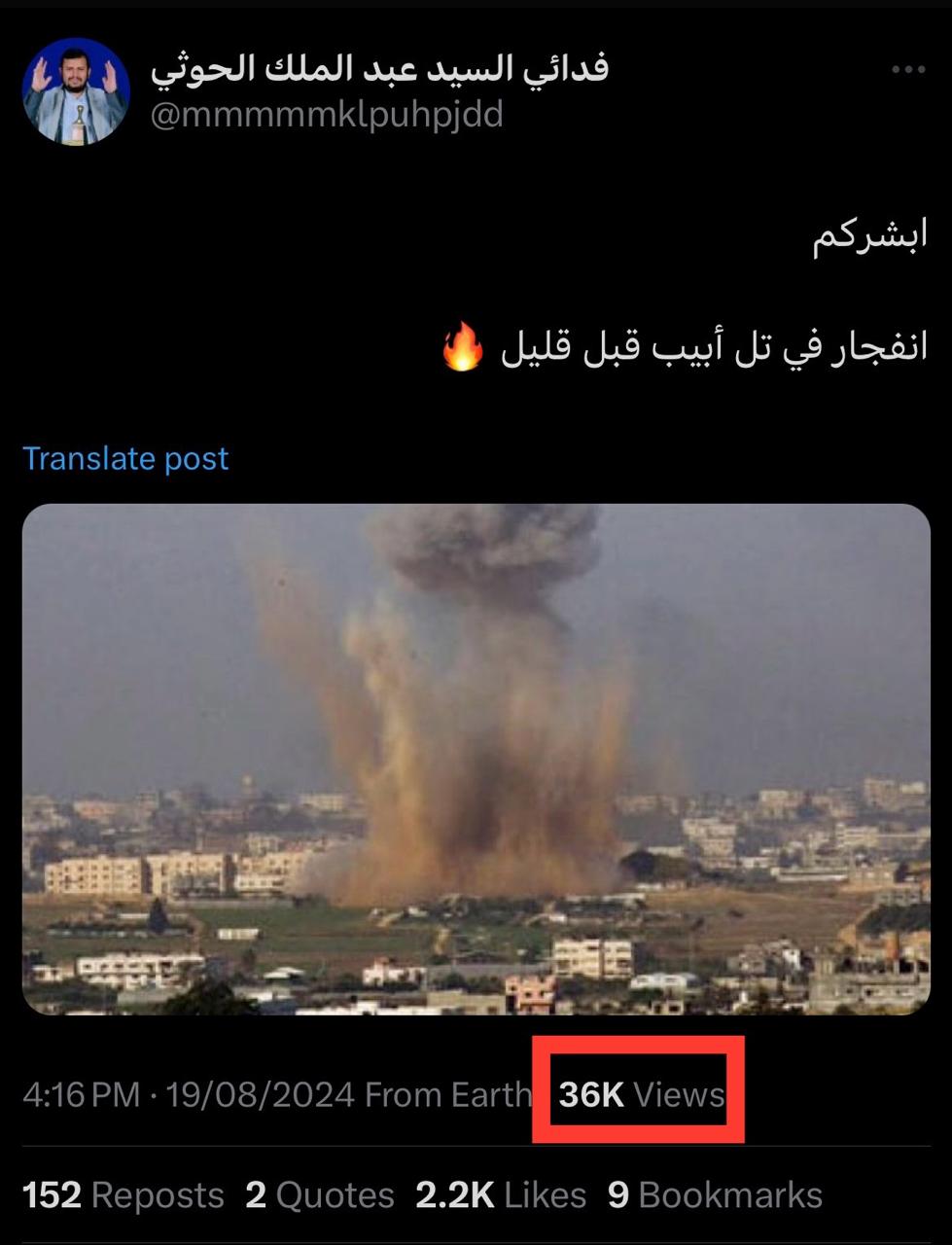This screenshot has height=1245, width=952.
Task: Click the Arabic display name at top
Action: [x=380, y=67]
